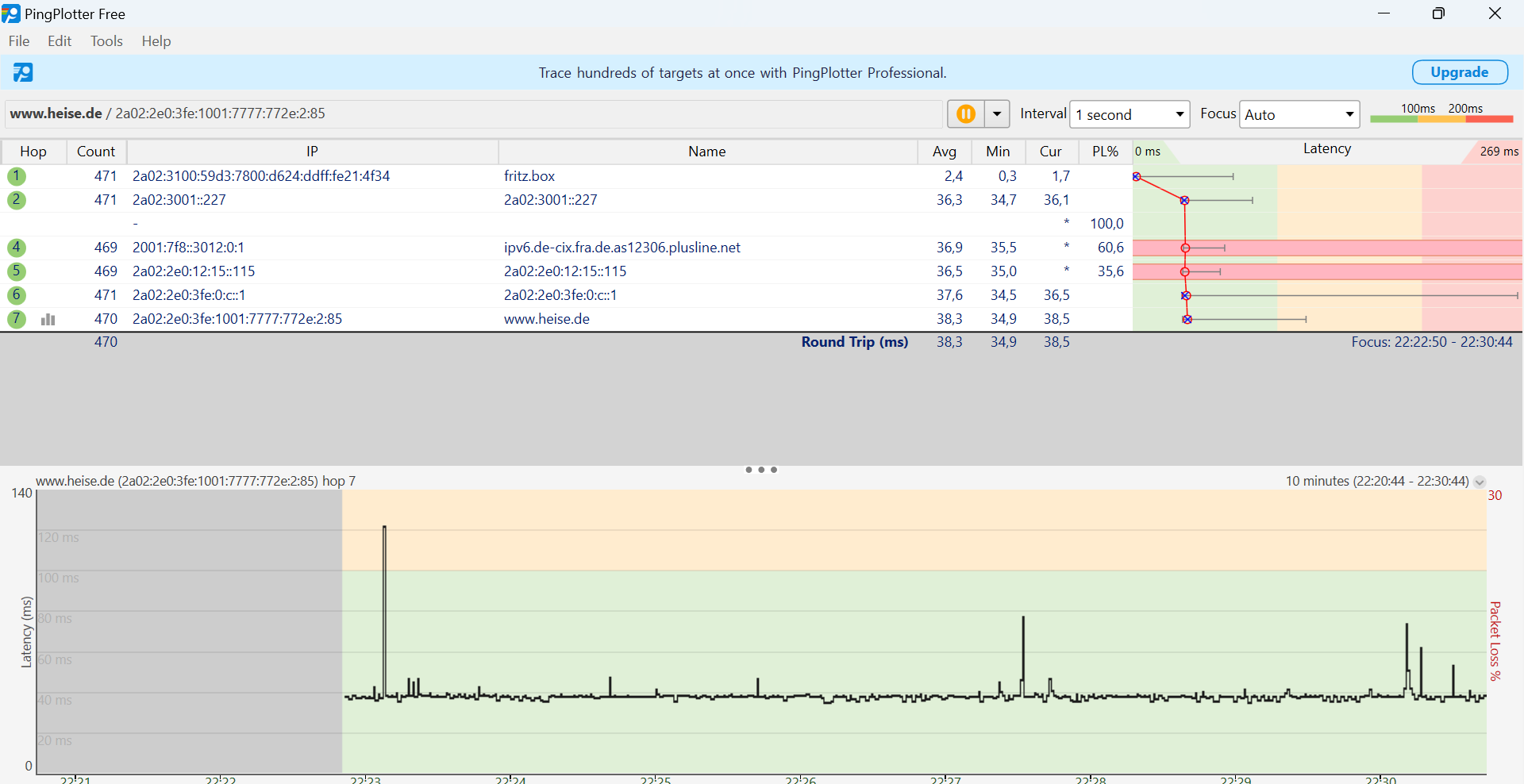Click the 100,0 packet loss value
The height and width of the screenshot is (784, 1524).
[x=1106, y=224]
